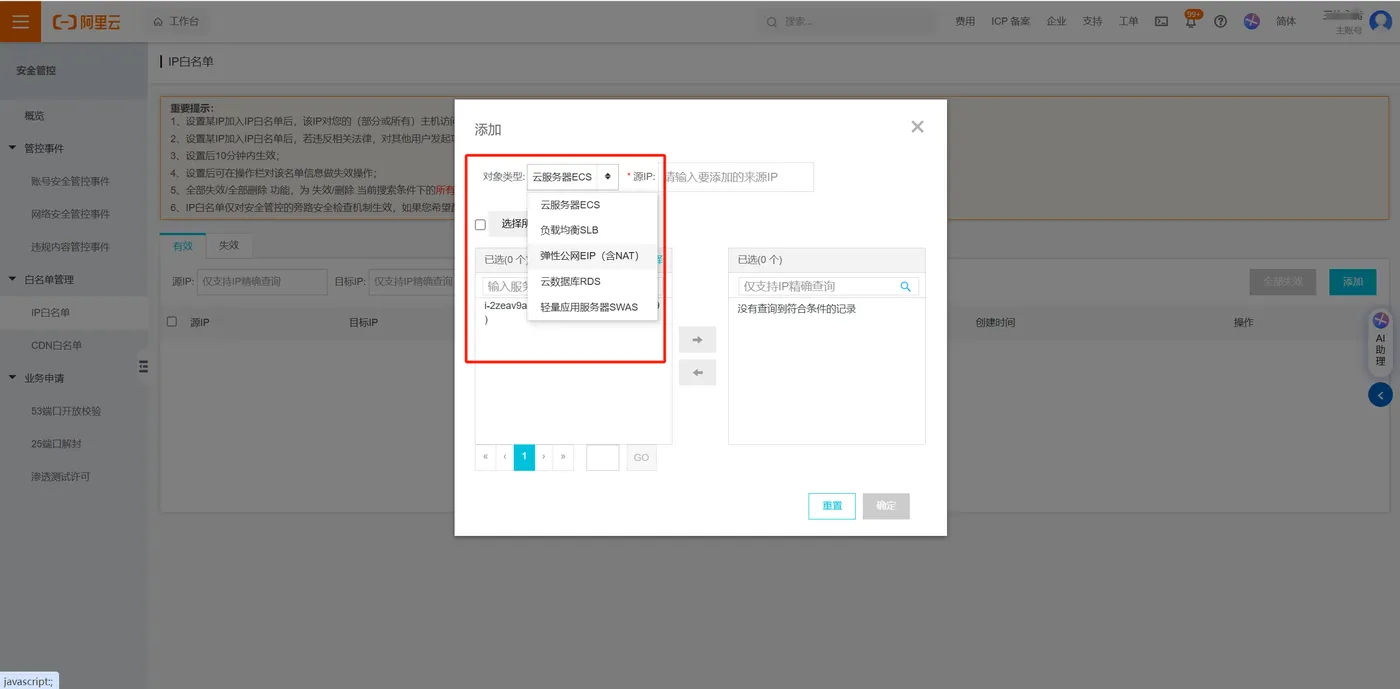Viewport: 1400px width, 689px height.
Task: Go to last page with » button
Action: tap(564, 457)
